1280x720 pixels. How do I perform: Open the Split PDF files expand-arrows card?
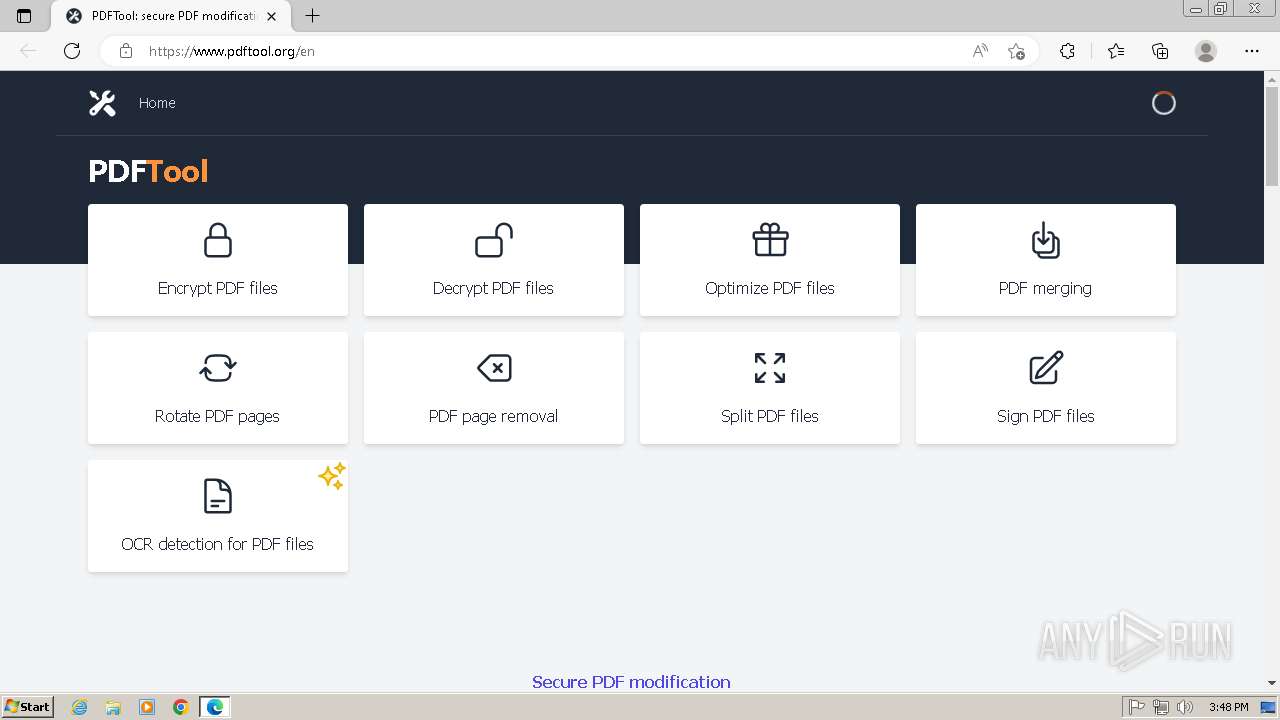[x=770, y=388]
